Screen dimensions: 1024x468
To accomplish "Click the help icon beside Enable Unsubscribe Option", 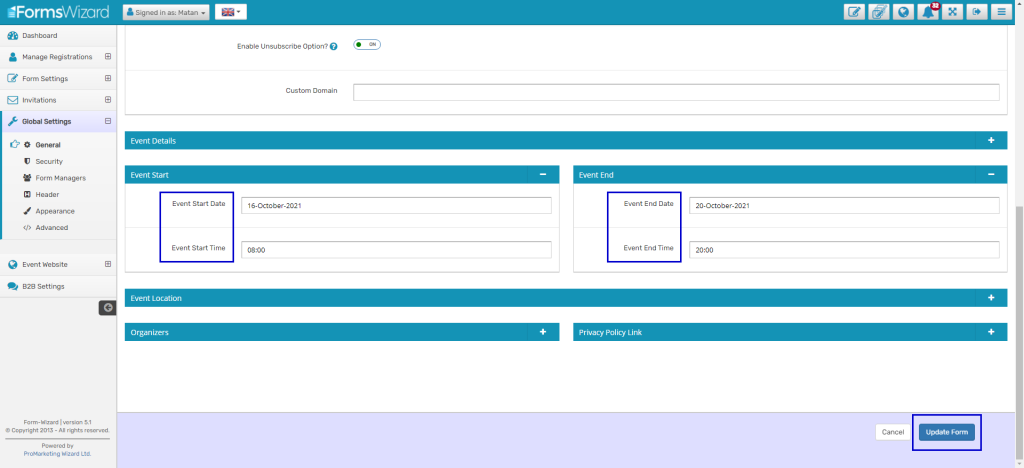I will tap(333, 46).
